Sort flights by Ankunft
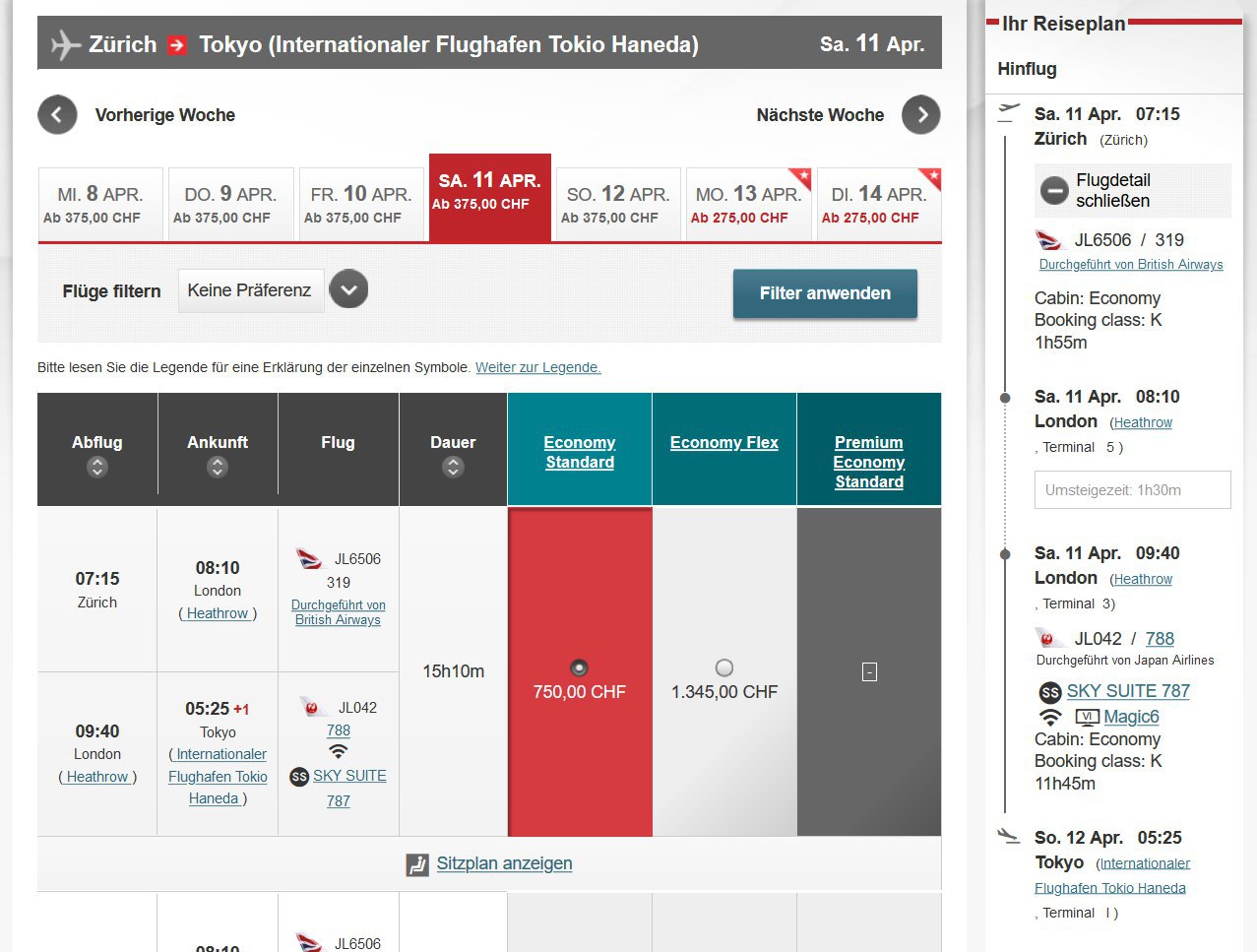Viewport: 1257px width, 952px height. coord(218,468)
